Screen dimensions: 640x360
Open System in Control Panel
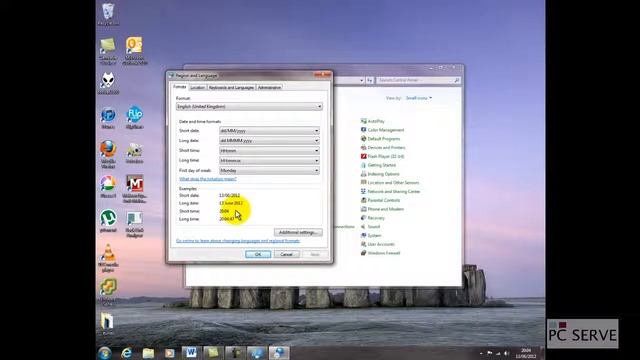pyautogui.click(x=374, y=236)
